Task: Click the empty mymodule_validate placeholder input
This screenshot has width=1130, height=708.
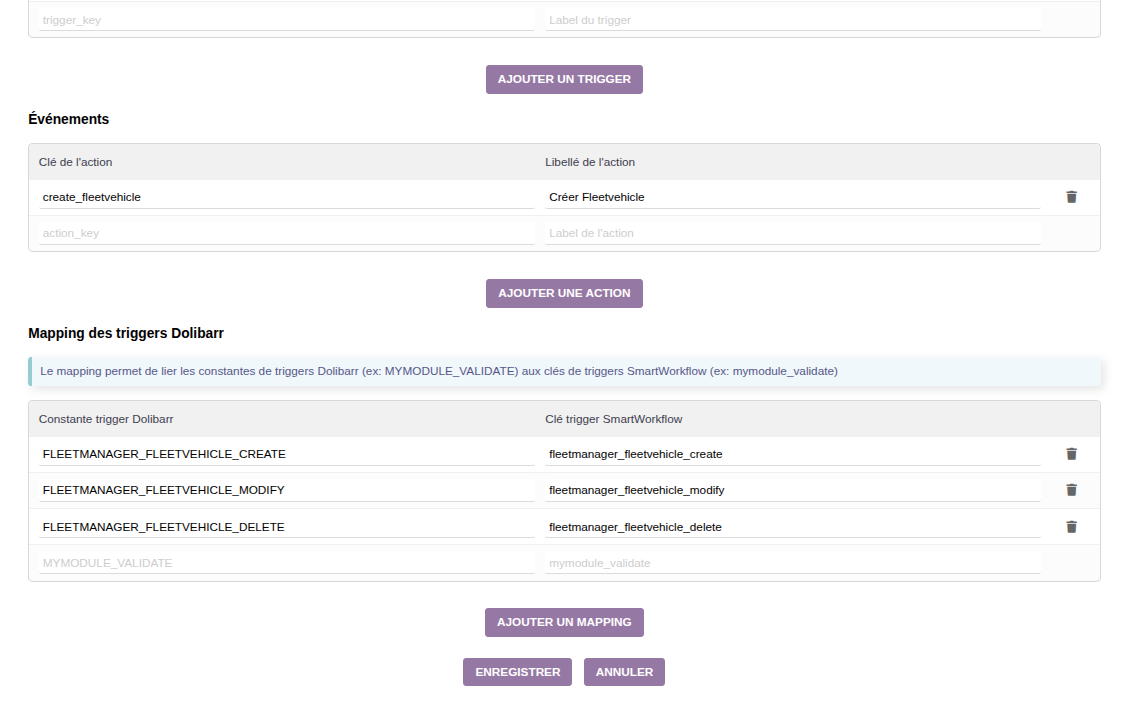Action: (792, 563)
